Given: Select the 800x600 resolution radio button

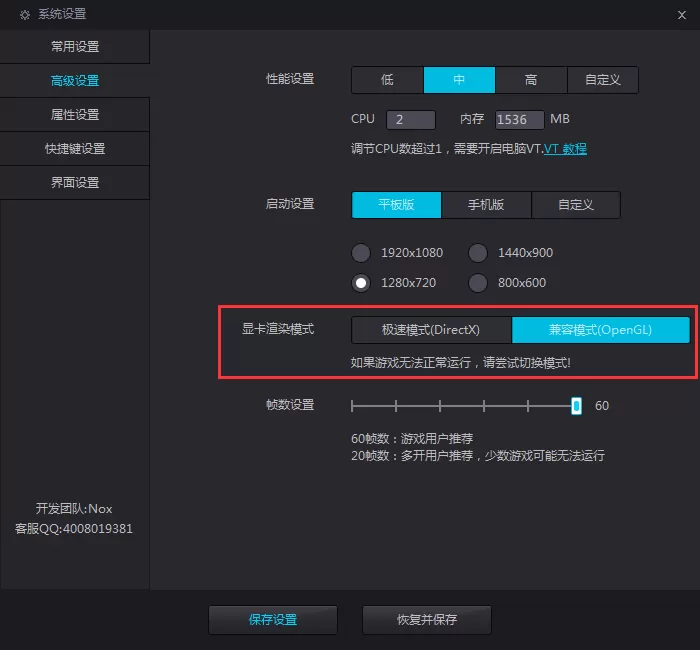Looking at the screenshot, I should (x=478, y=283).
